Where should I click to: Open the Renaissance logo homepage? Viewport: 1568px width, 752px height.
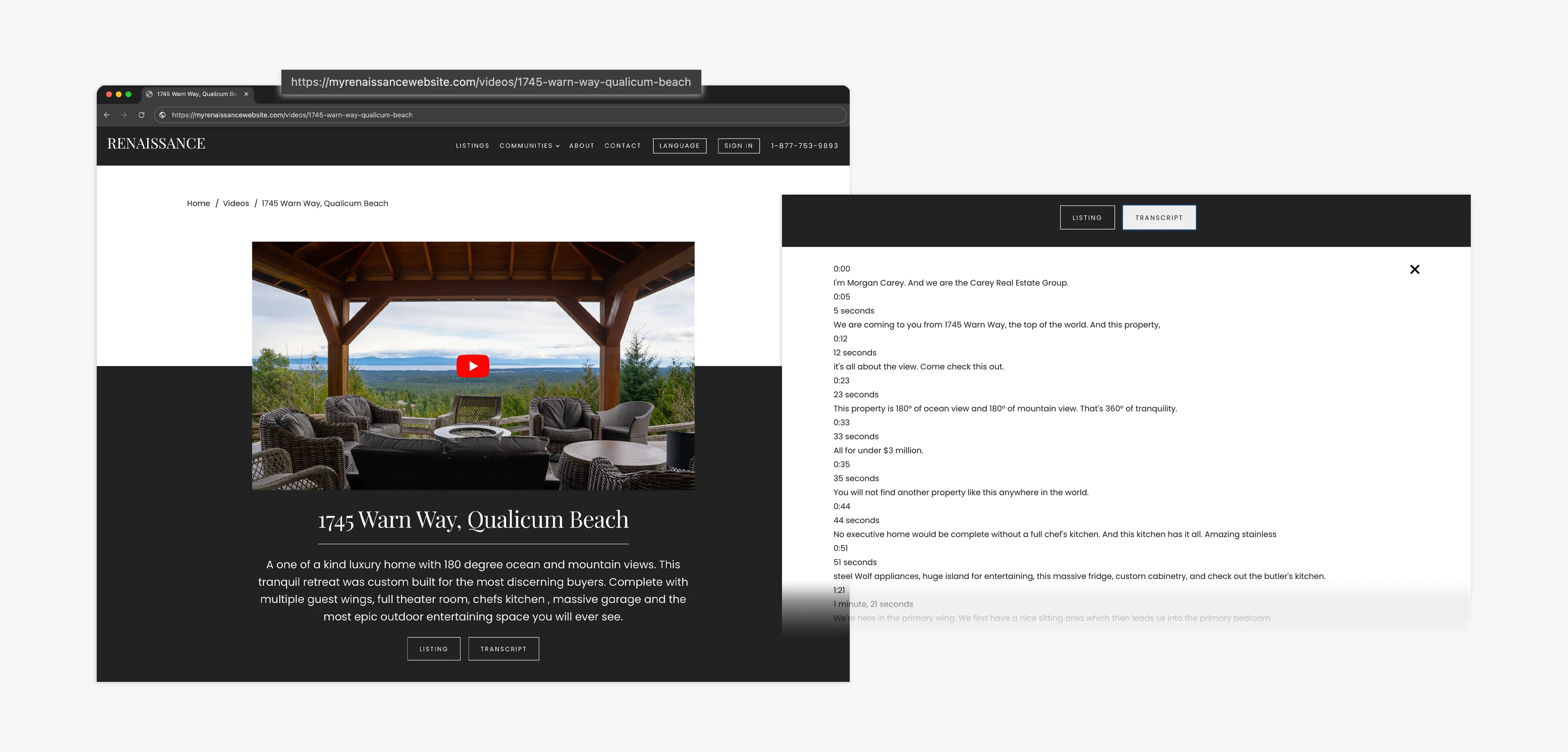pyautogui.click(x=156, y=143)
